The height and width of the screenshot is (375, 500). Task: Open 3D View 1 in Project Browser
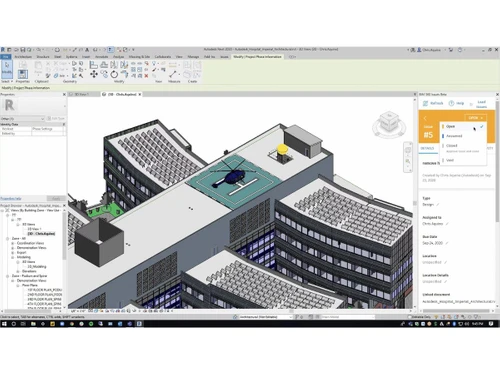(x=34, y=229)
